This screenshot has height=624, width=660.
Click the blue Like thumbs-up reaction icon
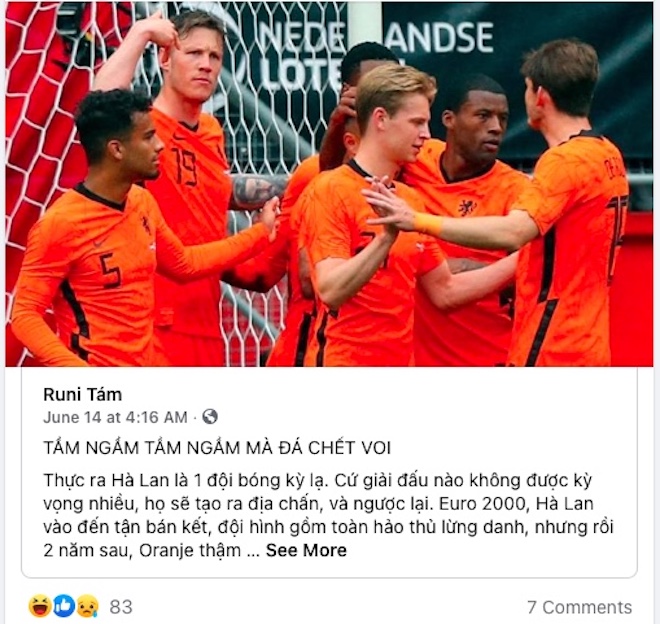tap(64, 606)
